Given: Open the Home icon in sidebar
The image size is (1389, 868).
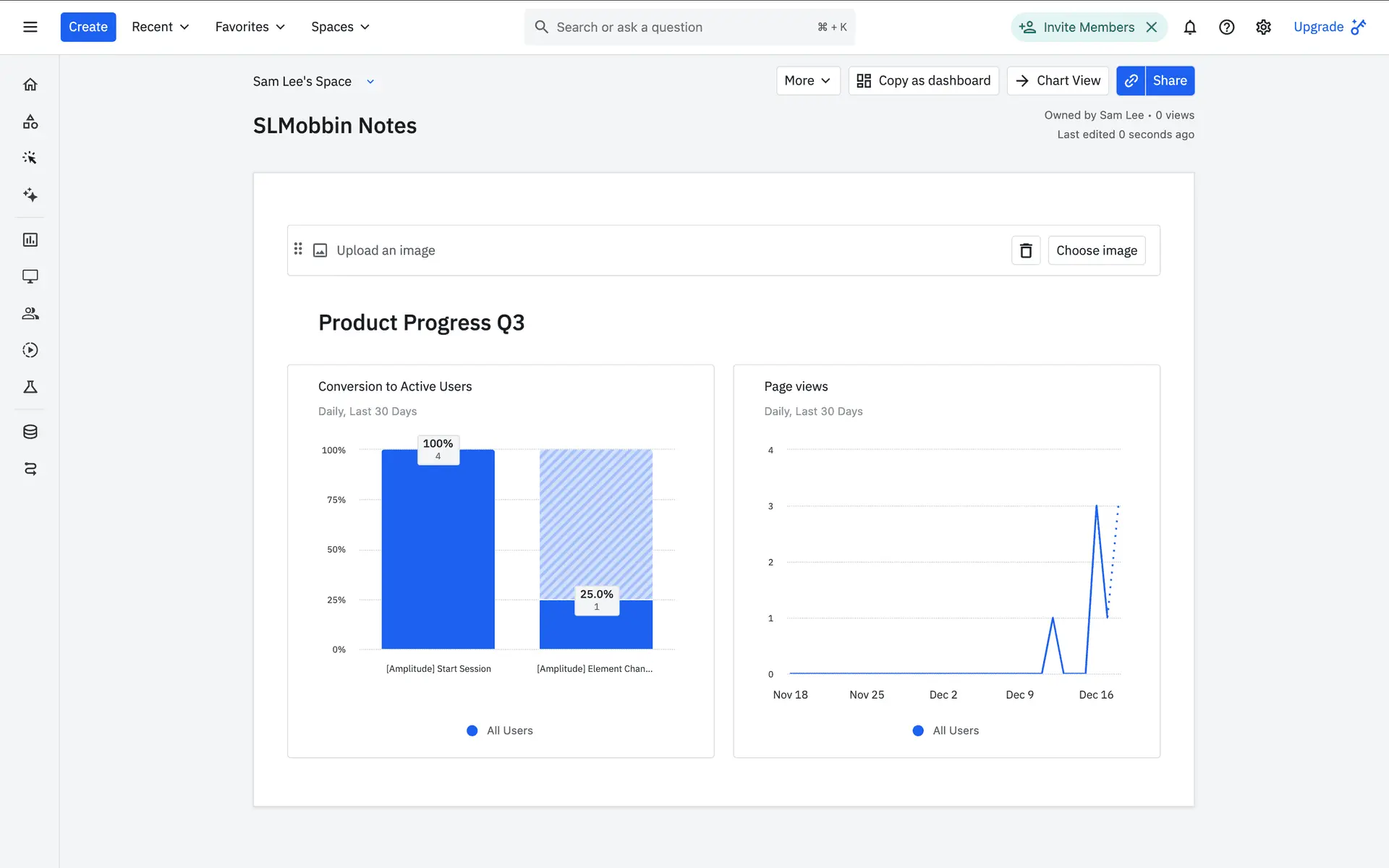Looking at the screenshot, I should point(30,85).
